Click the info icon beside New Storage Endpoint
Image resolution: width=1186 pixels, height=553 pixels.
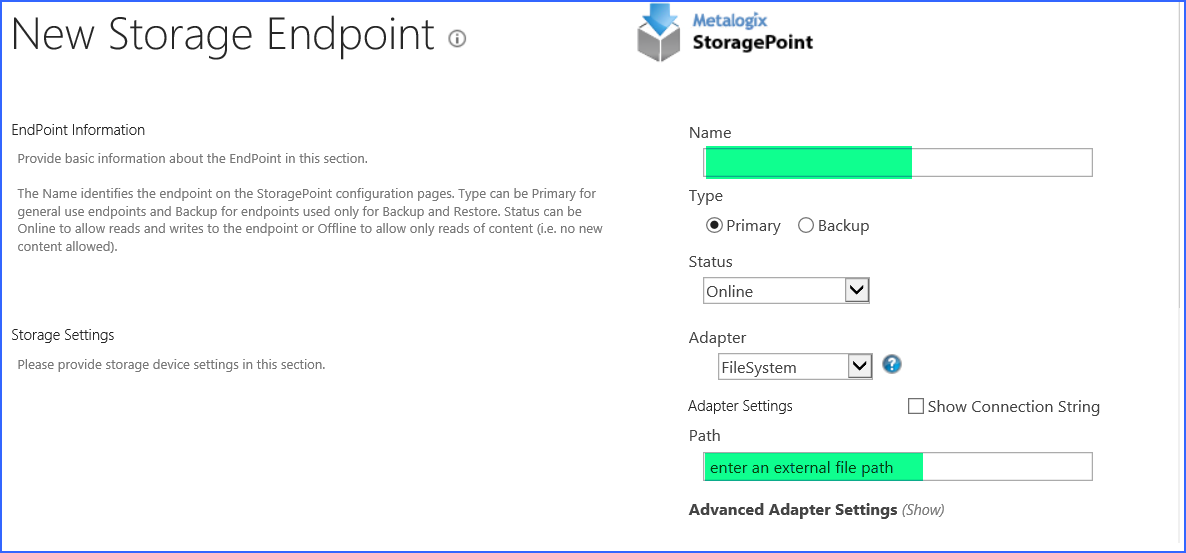457,39
